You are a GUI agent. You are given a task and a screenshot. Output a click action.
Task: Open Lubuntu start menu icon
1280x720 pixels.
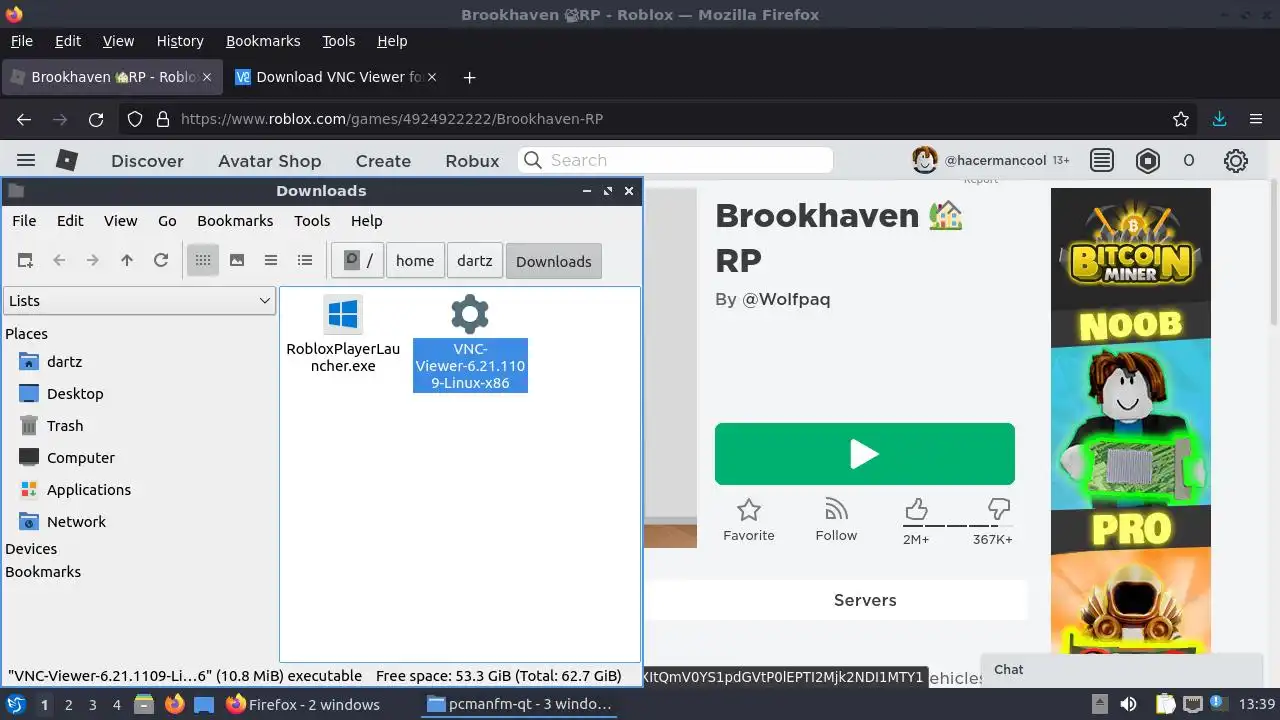point(16,704)
